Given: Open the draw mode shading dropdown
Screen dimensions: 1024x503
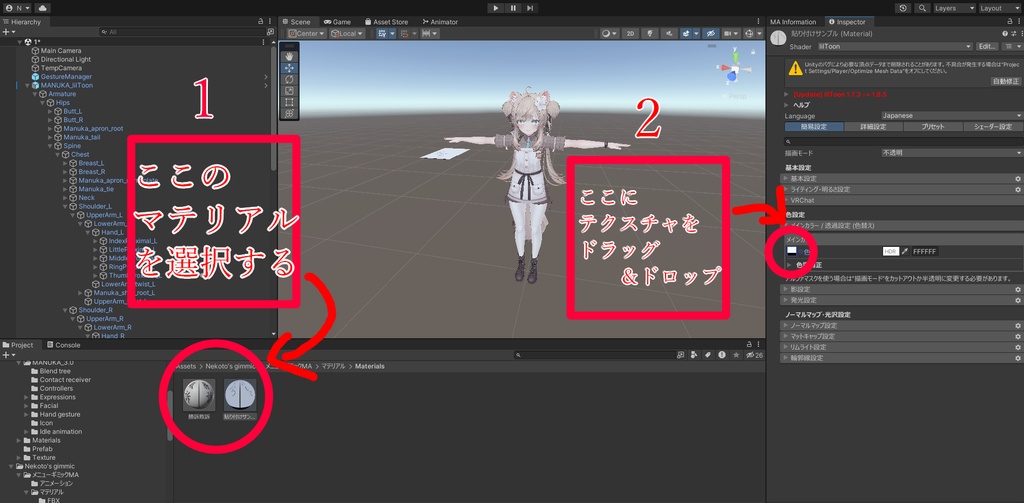Looking at the screenshot, I should 609,33.
